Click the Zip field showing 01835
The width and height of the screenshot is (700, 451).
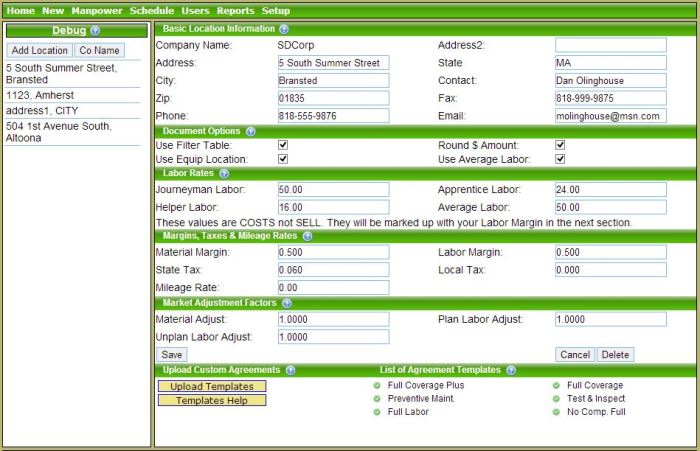point(333,98)
